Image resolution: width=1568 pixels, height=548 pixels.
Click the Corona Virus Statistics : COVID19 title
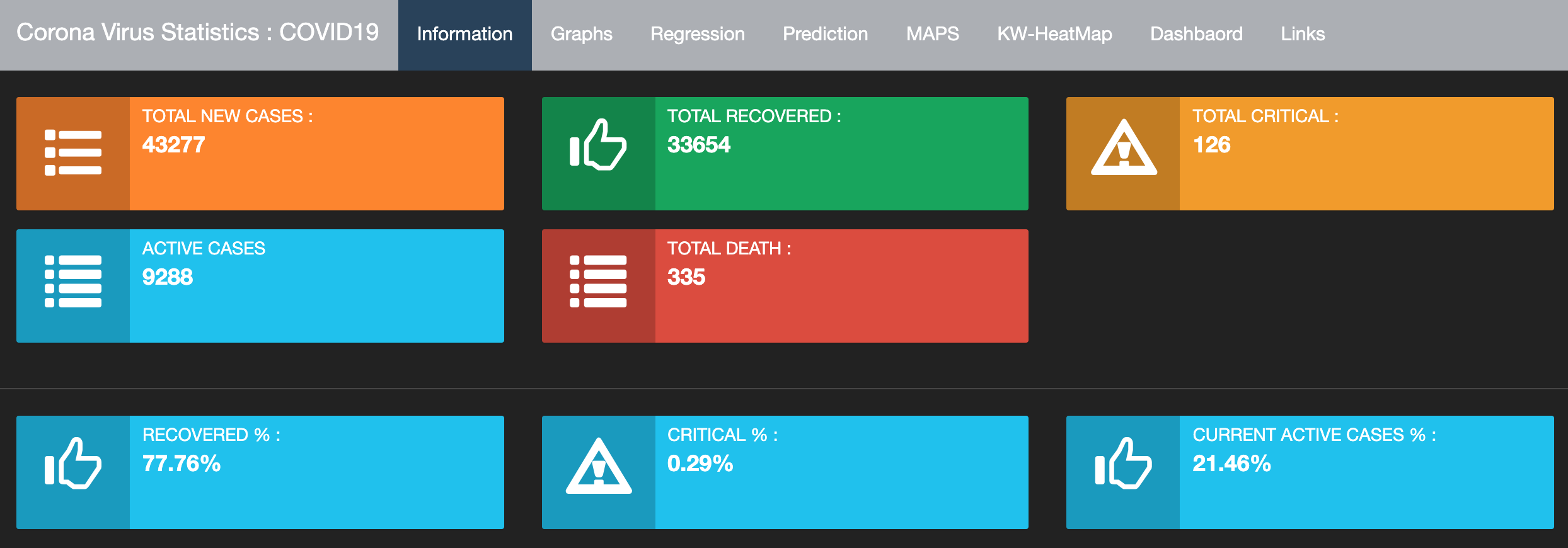[x=197, y=33]
